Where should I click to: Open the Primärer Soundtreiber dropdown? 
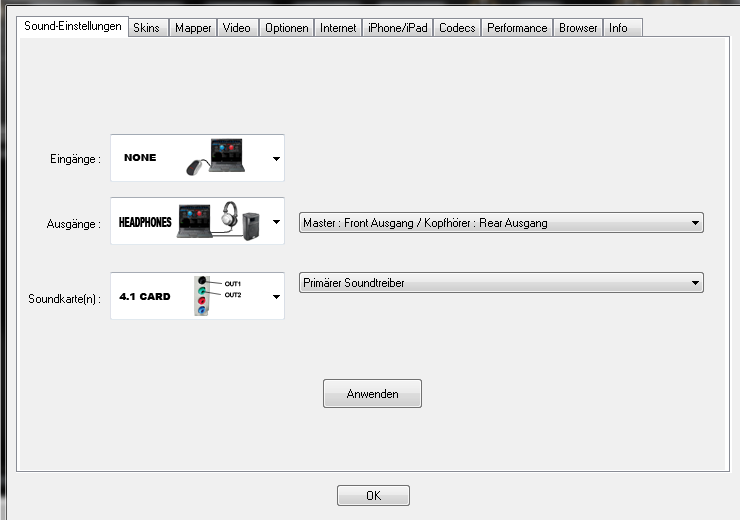coord(501,283)
